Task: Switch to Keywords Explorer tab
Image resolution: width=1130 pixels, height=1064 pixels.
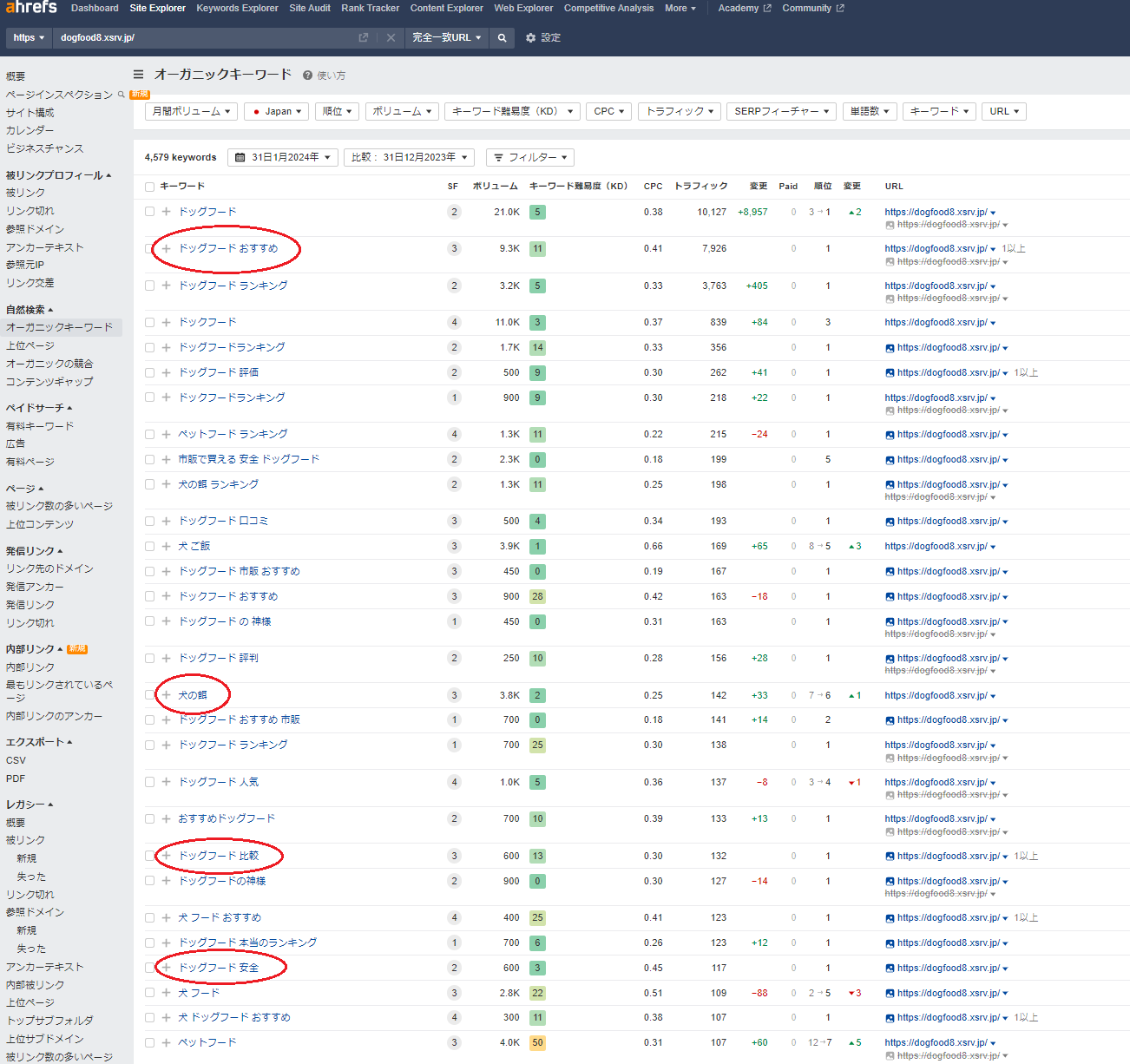Action: pyautogui.click(x=237, y=8)
